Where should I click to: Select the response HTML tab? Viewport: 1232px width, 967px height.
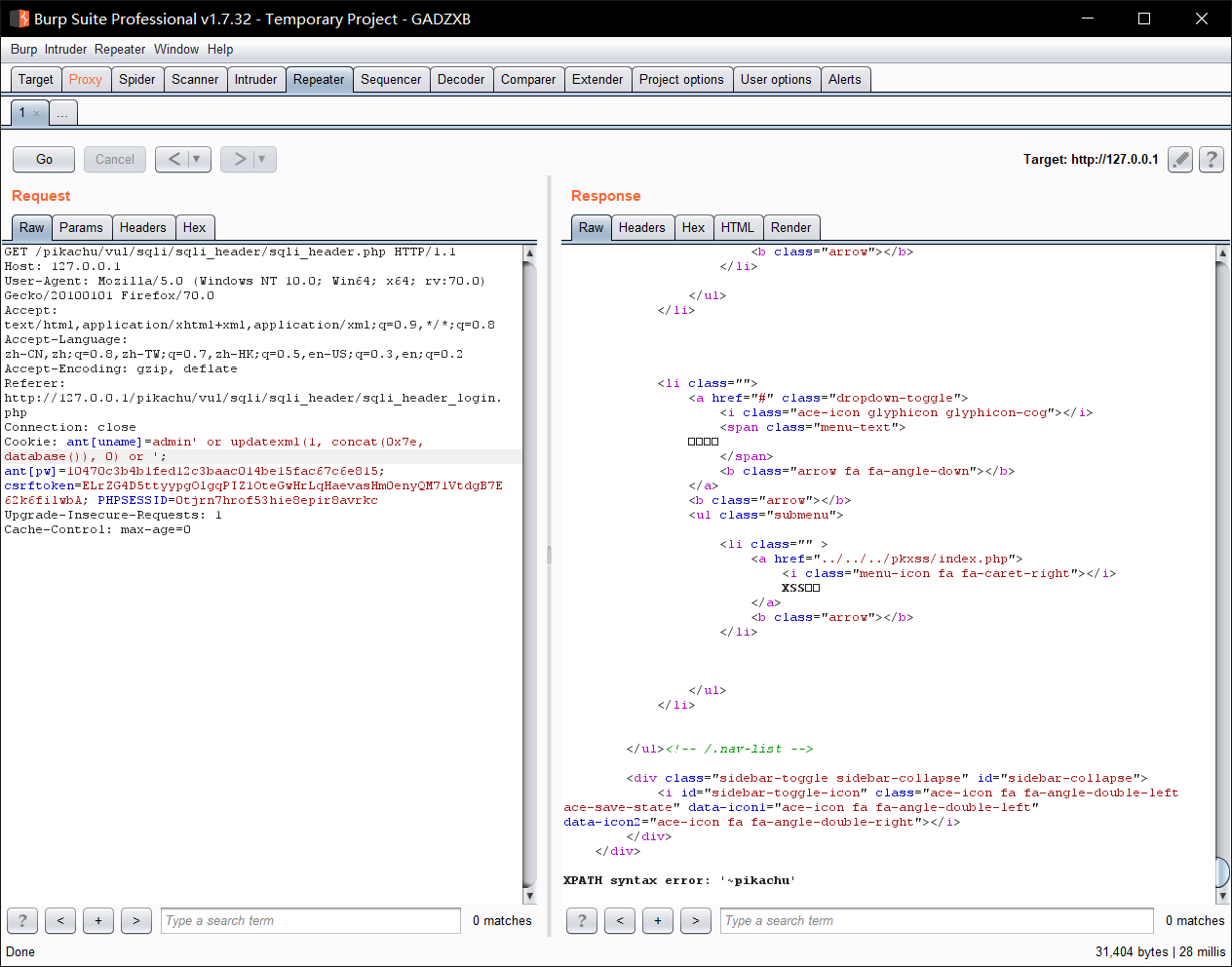(738, 227)
